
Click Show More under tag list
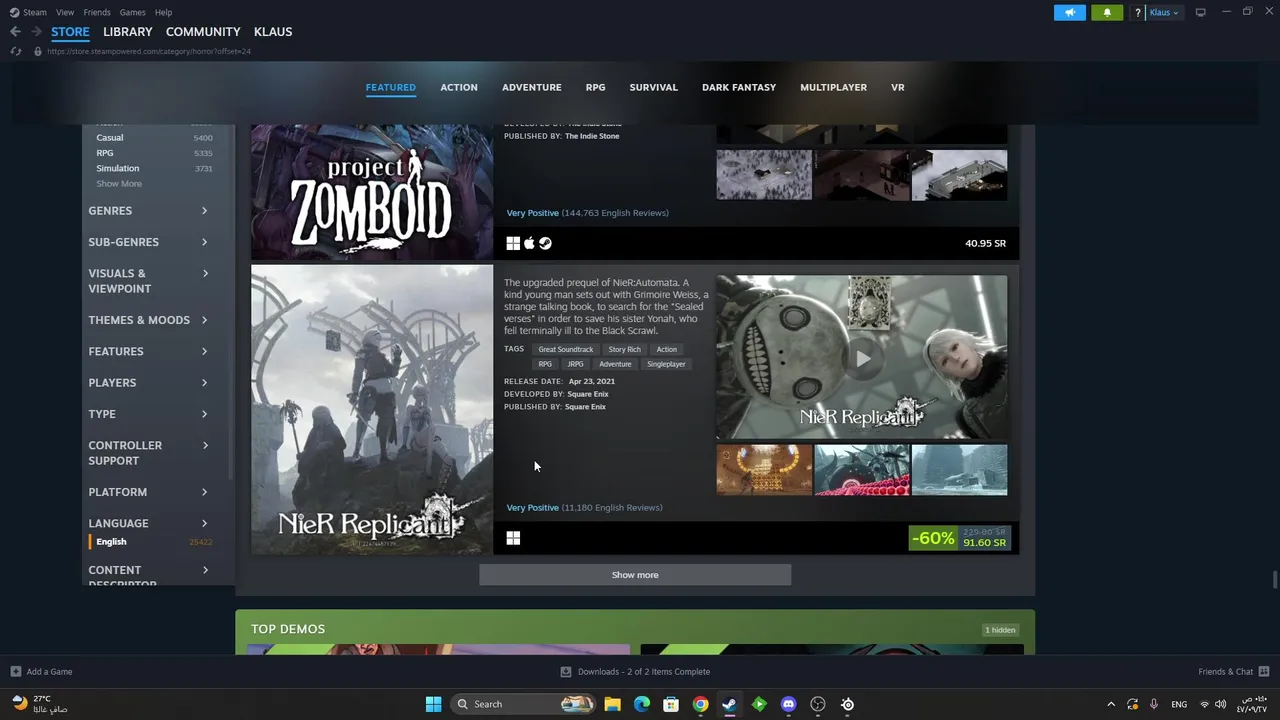[119, 184]
